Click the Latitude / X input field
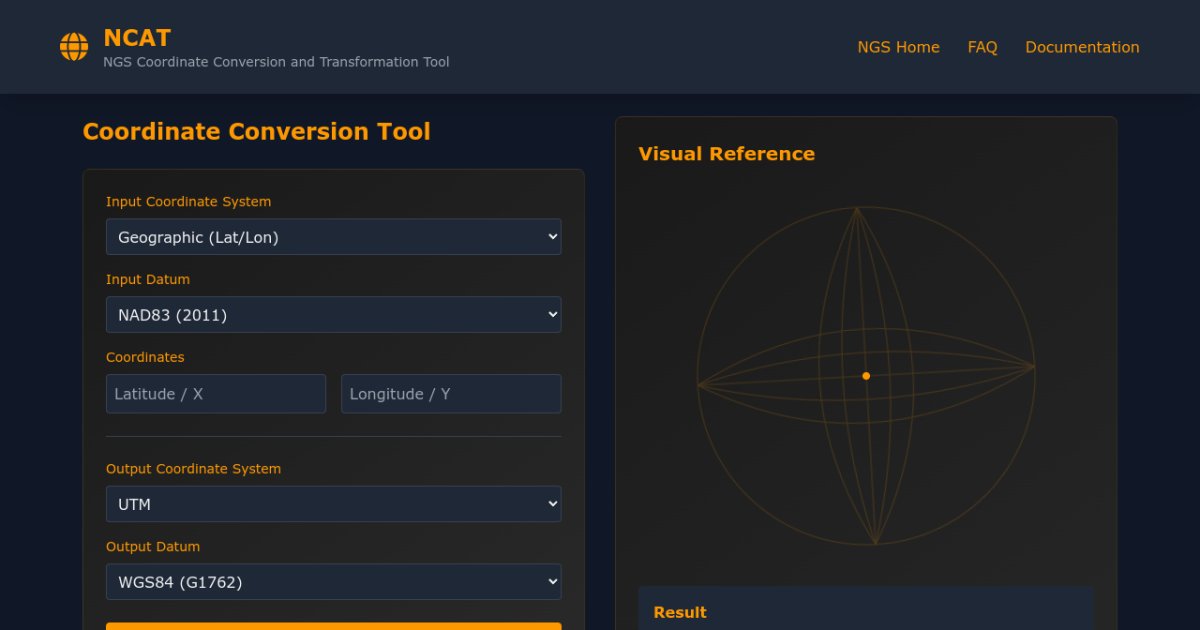This screenshot has width=1200, height=630. pyautogui.click(x=216, y=394)
